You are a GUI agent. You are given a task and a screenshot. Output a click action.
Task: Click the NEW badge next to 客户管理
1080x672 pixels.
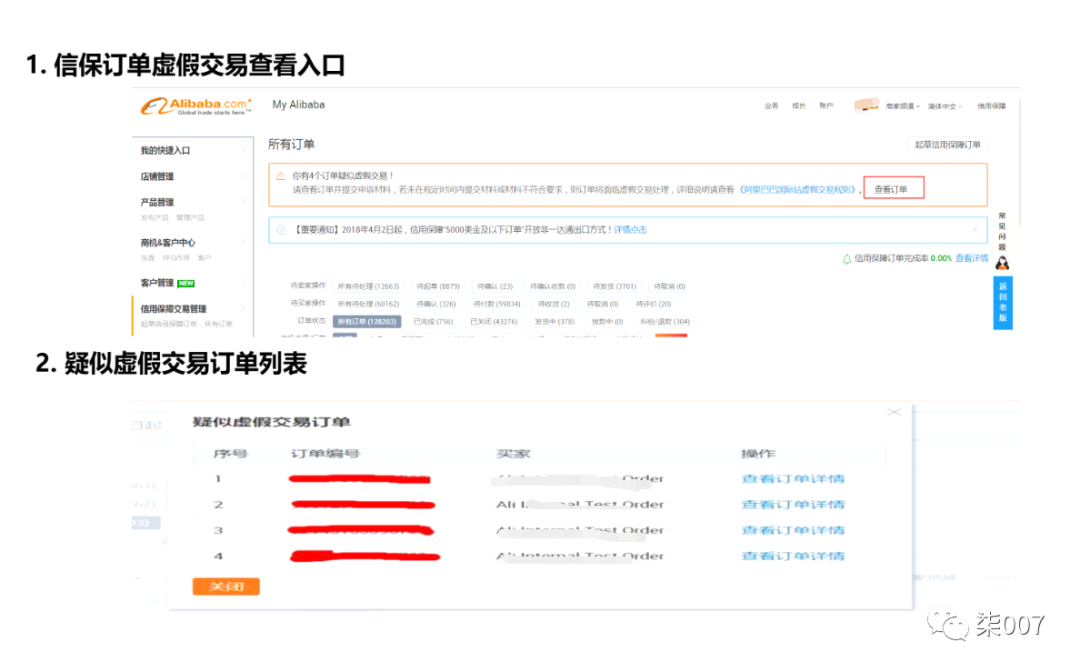[x=184, y=283]
